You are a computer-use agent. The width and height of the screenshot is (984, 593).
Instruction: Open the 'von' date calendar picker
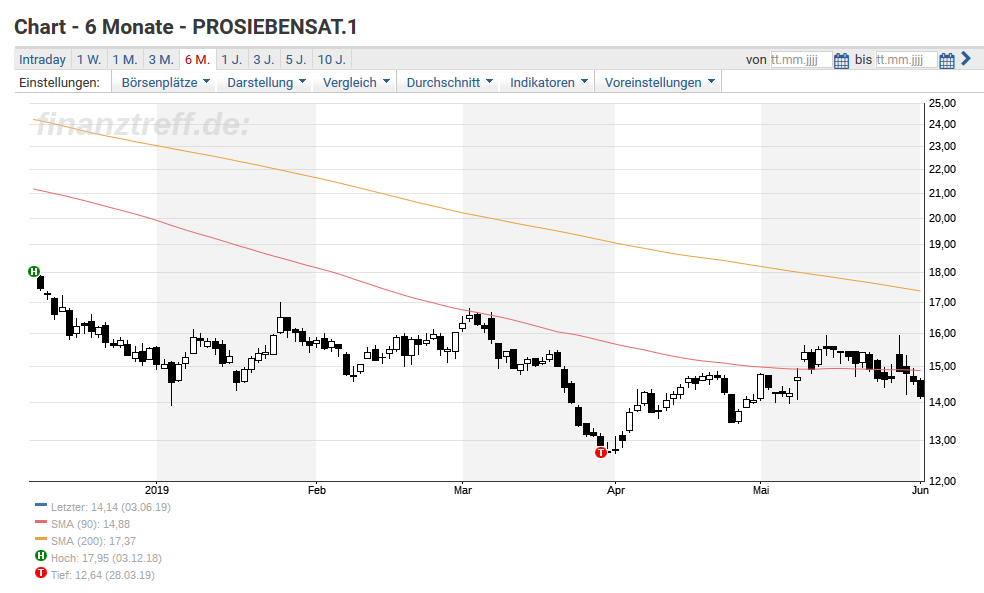tap(842, 60)
